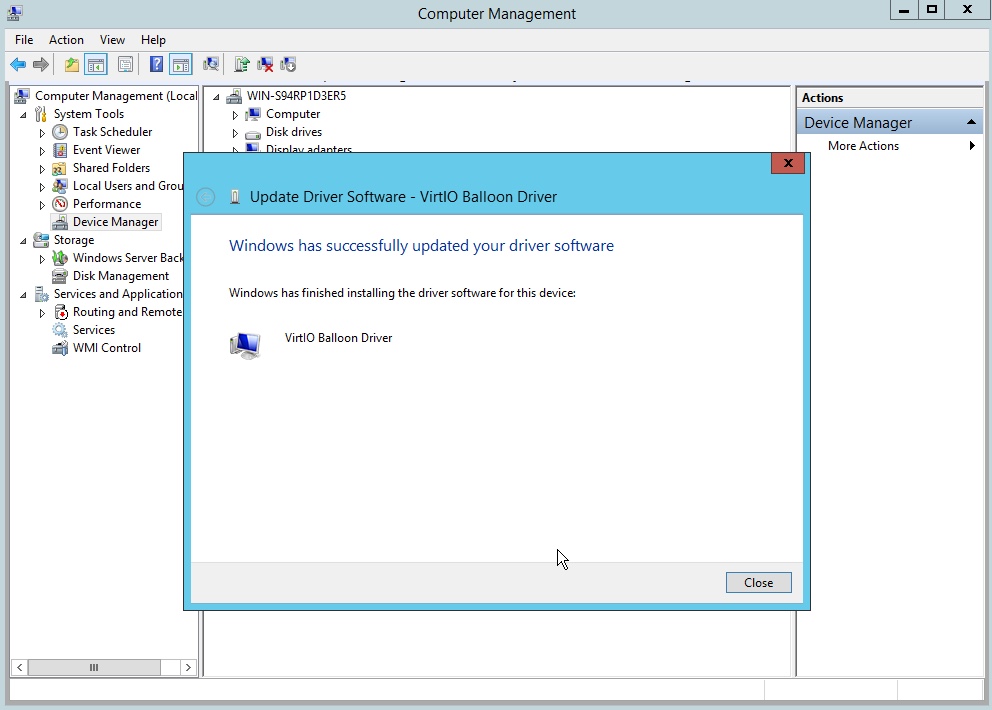Screen dimensions: 992x710
Task: Select Computer Management (Local) root
Action: pyautogui.click(x=116, y=96)
